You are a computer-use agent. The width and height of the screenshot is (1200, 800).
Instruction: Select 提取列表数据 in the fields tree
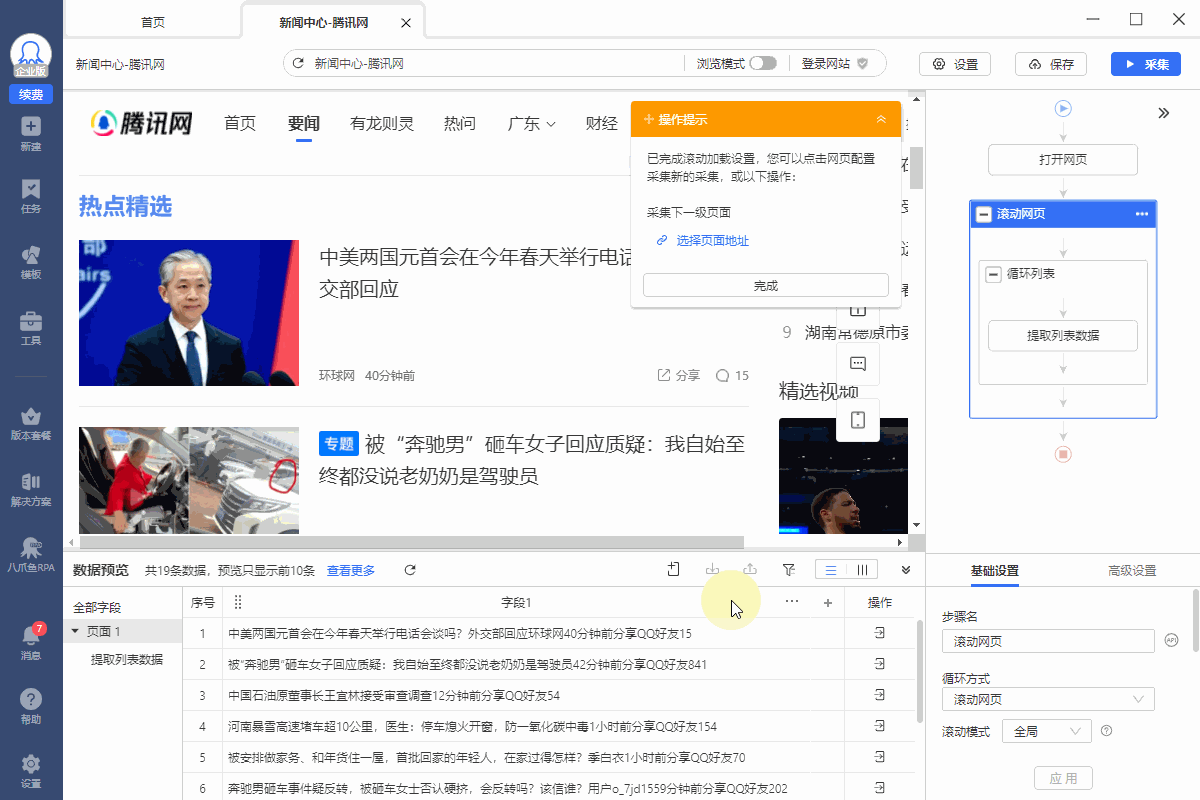pos(127,660)
